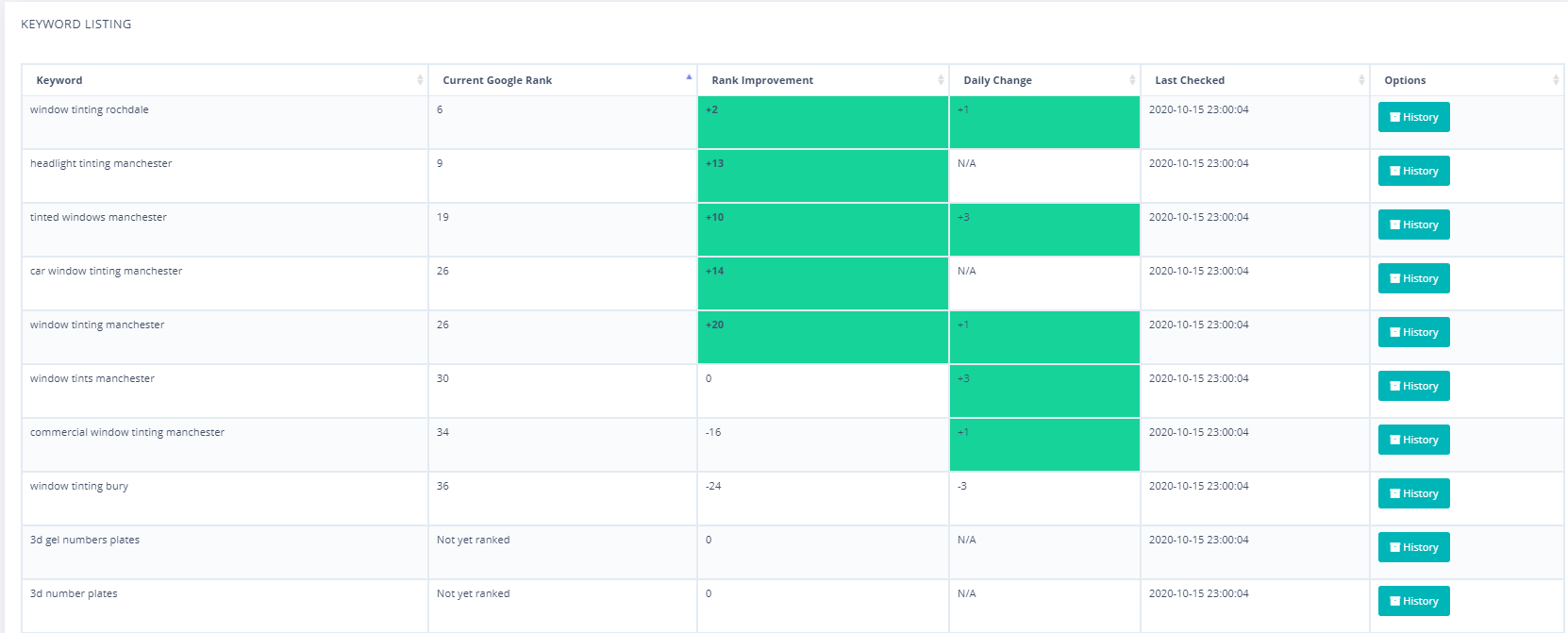Select keyword 'window tints manchester'

click(x=92, y=378)
